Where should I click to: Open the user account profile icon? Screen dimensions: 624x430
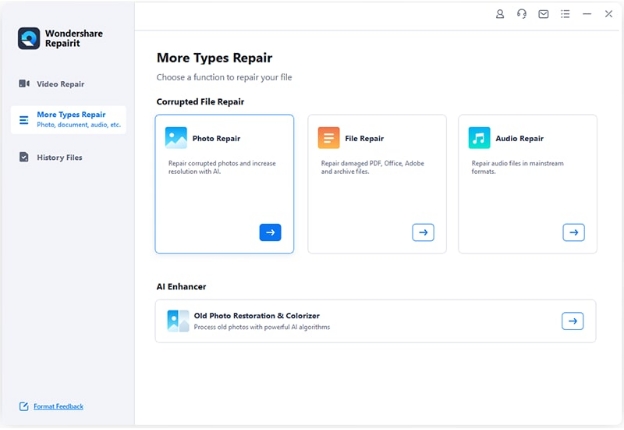(x=500, y=14)
